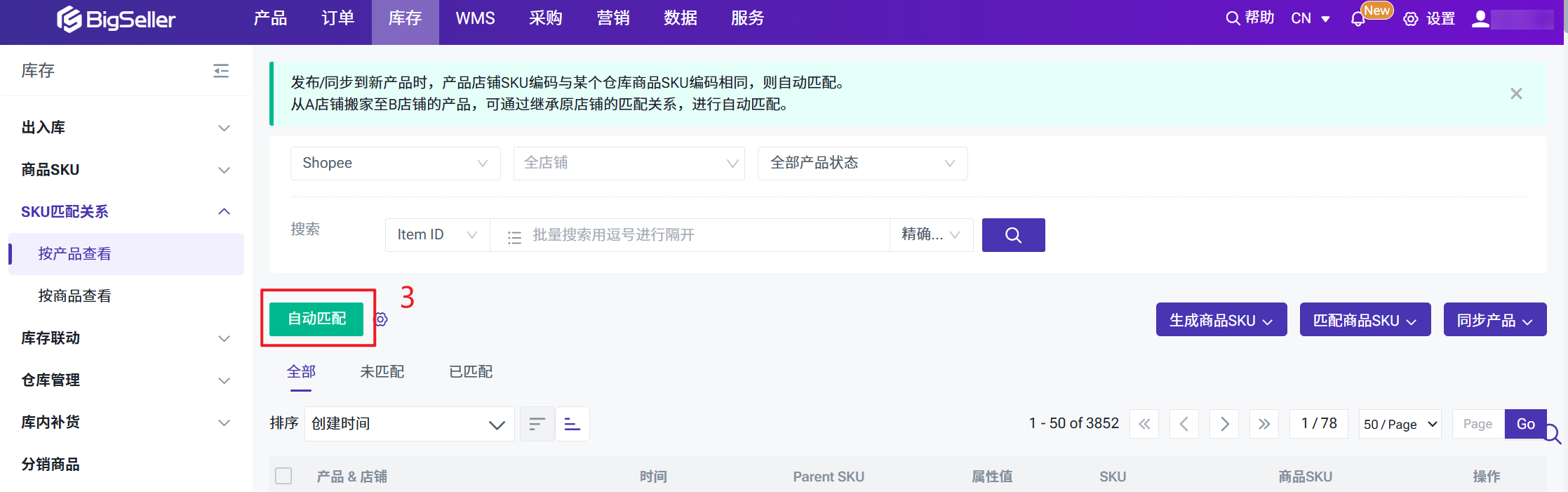The width and height of the screenshot is (1568, 492).
Task: Click the 生成商品SKU button
Action: (1221, 320)
